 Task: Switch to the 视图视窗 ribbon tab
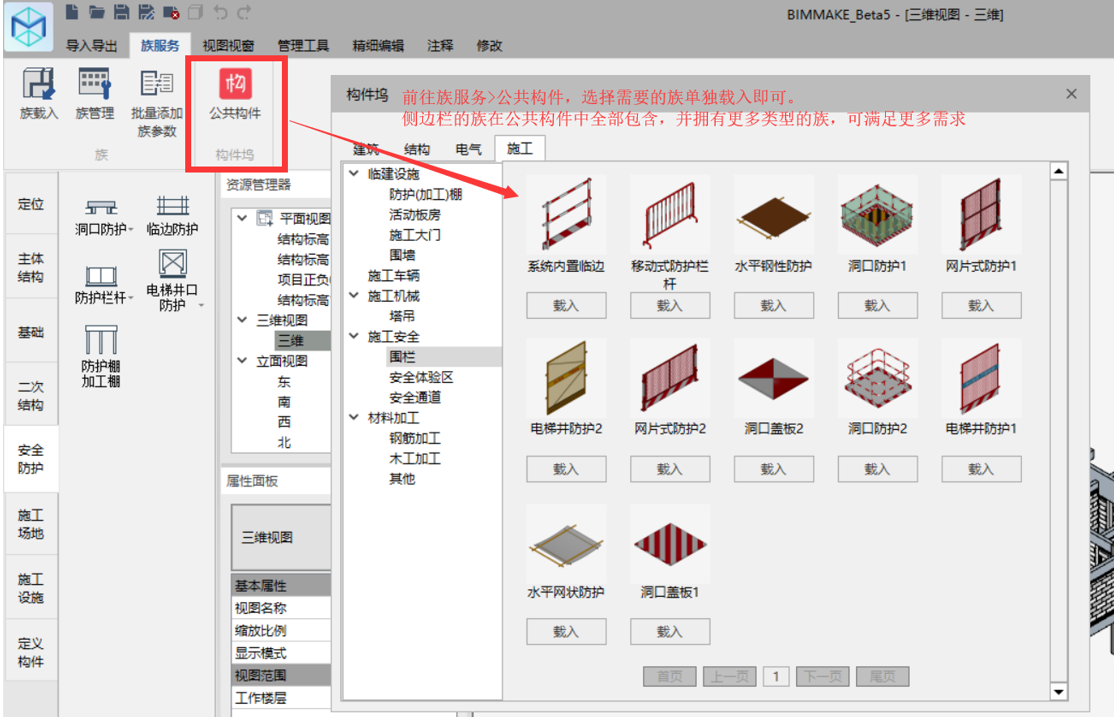pyautogui.click(x=228, y=45)
